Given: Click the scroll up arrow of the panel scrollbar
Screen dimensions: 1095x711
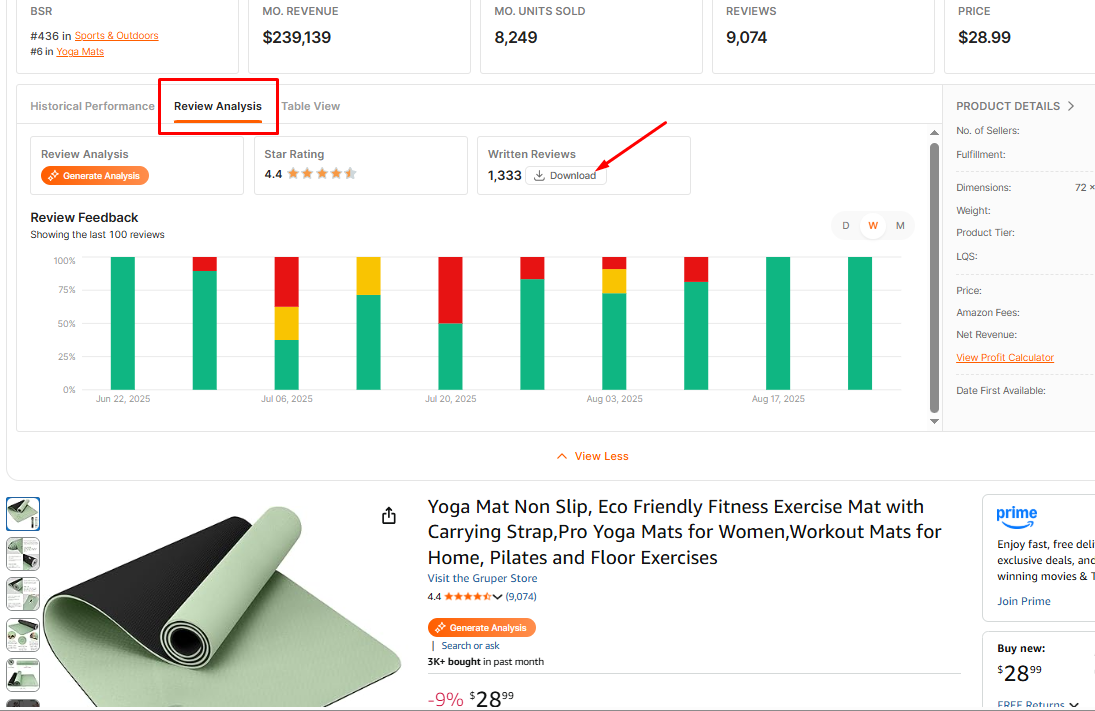Looking at the screenshot, I should (x=935, y=133).
